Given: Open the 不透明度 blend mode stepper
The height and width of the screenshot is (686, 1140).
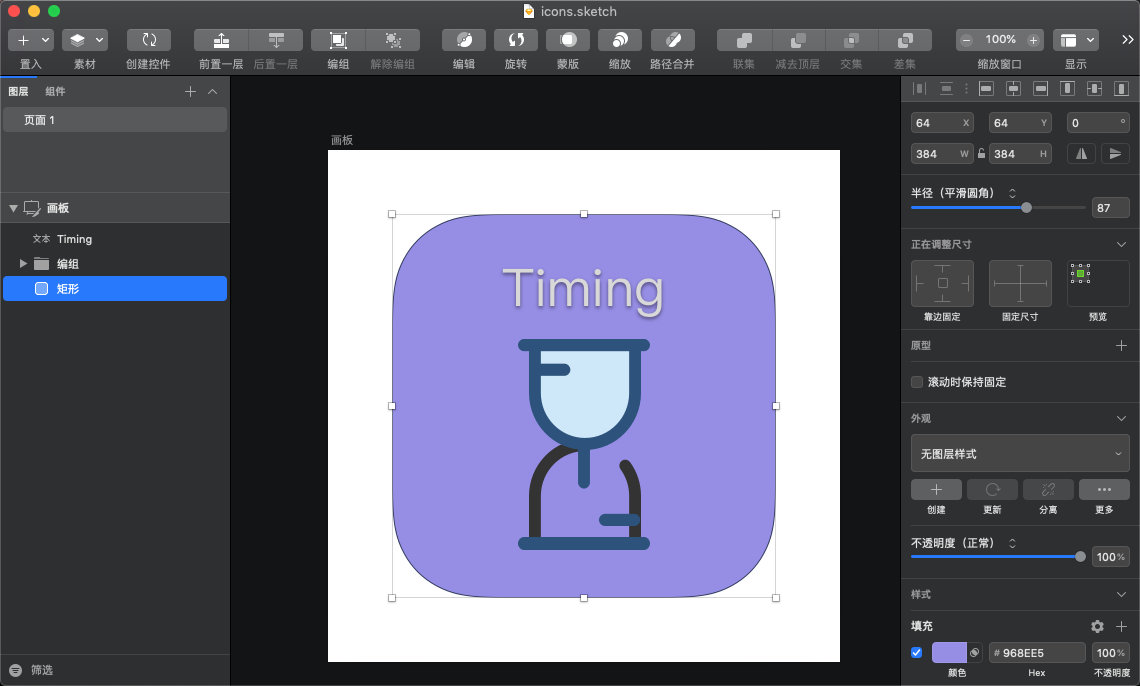Looking at the screenshot, I should tap(1012, 543).
